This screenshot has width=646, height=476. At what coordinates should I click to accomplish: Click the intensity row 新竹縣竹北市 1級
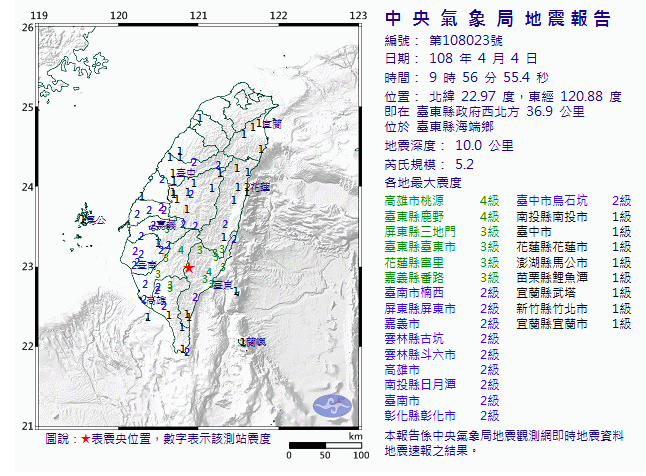(574, 309)
